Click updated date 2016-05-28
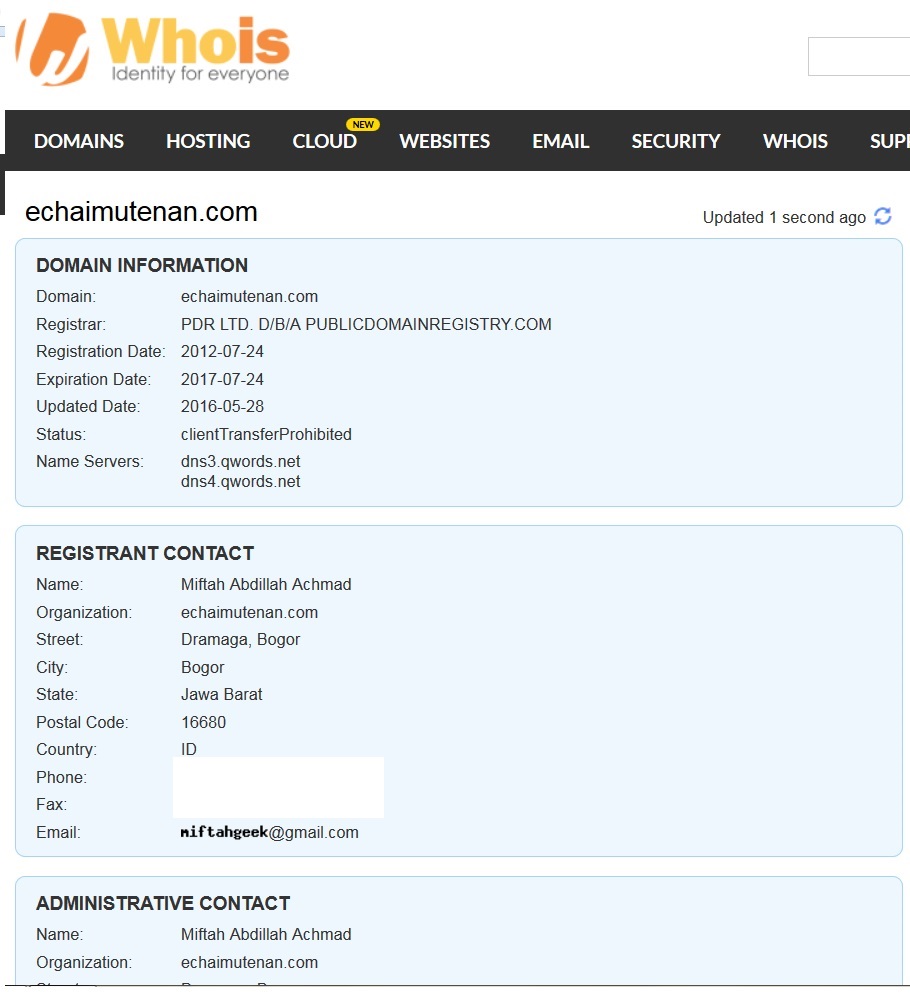This screenshot has width=910, height=994. [x=222, y=406]
